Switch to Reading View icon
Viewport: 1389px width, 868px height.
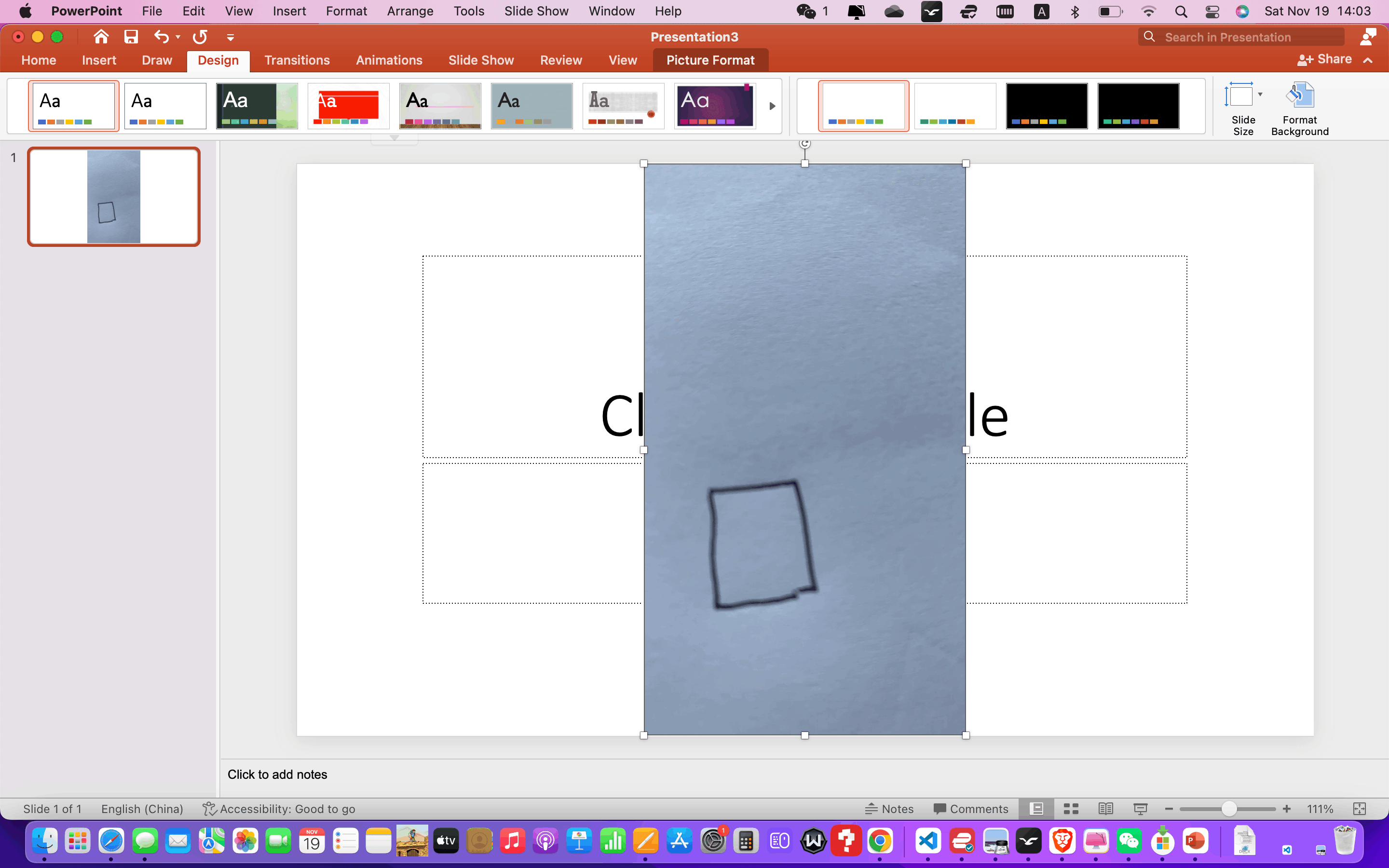tap(1105, 809)
